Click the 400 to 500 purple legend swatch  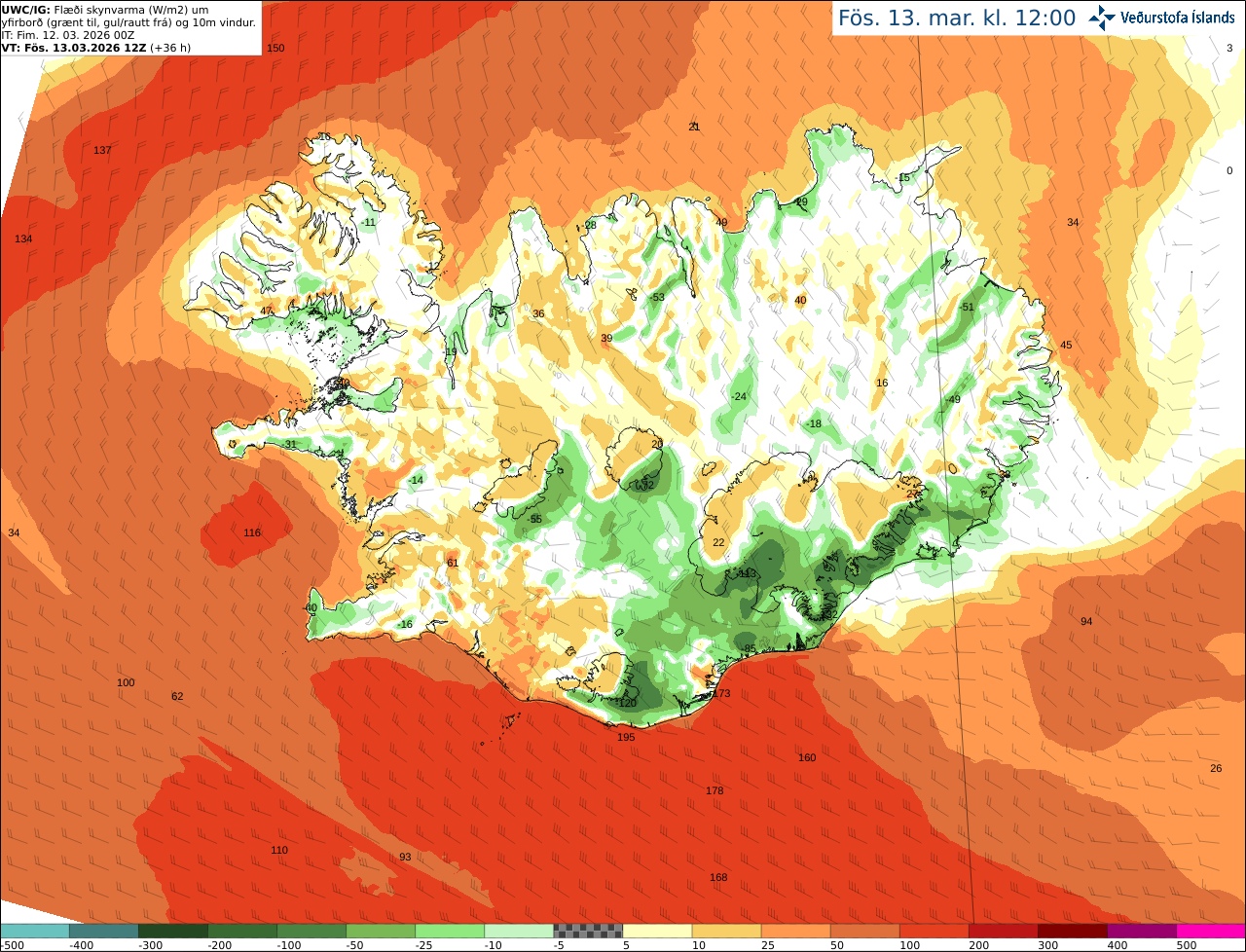pos(1141,930)
